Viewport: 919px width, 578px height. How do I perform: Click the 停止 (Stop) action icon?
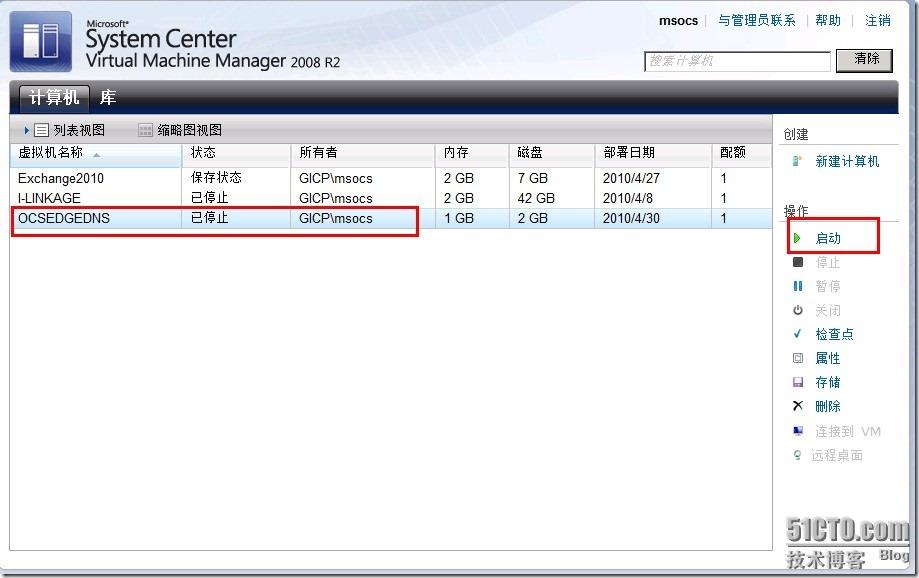click(x=796, y=262)
